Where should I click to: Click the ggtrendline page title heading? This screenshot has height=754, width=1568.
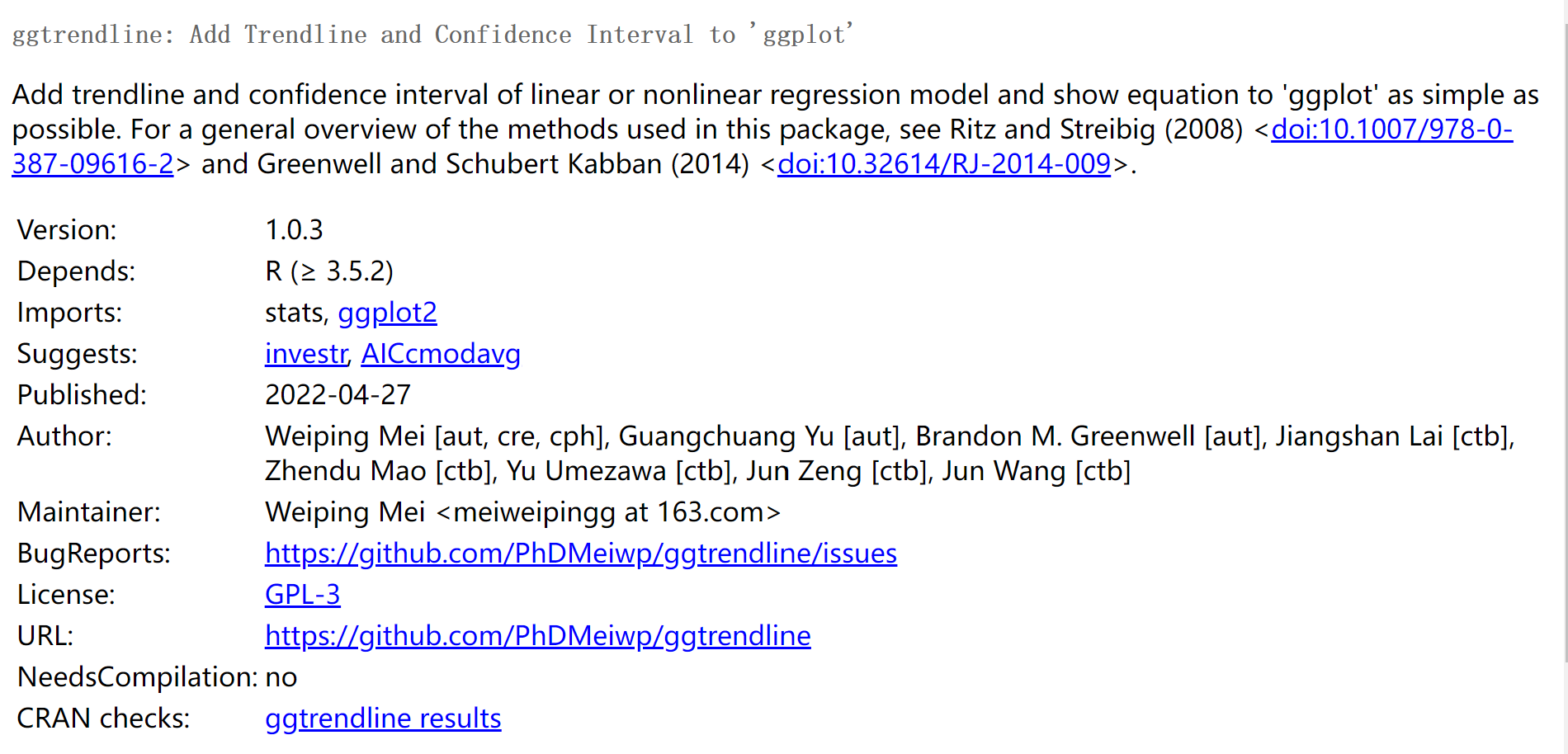coord(432,35)
